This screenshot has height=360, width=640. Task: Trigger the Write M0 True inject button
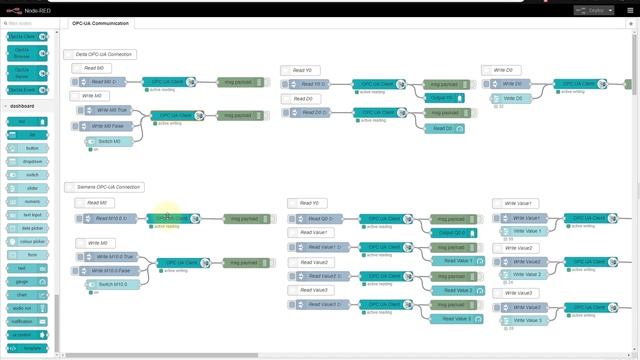[80, 110]
